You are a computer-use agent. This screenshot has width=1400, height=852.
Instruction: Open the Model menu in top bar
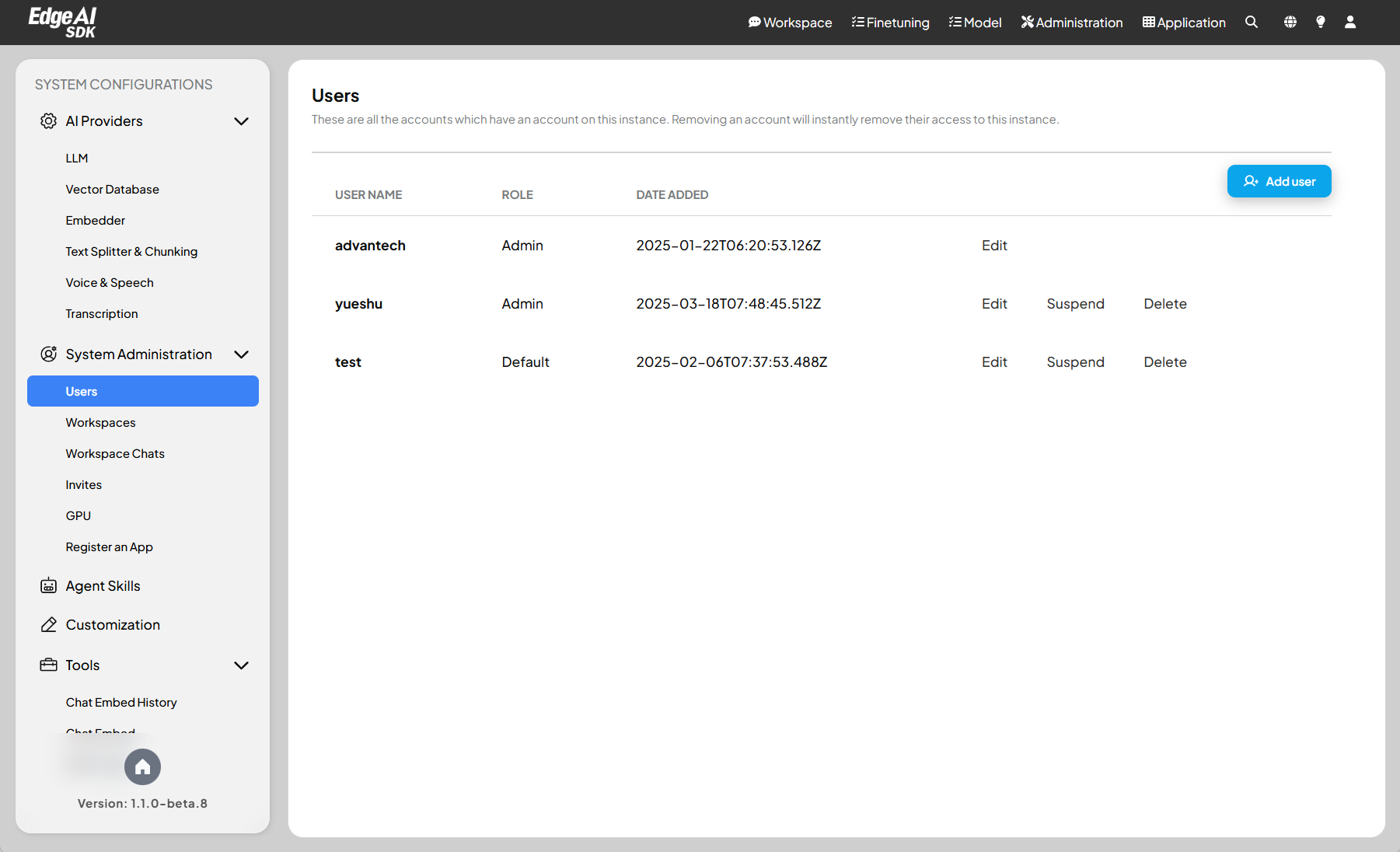click(x=975, y=23)
